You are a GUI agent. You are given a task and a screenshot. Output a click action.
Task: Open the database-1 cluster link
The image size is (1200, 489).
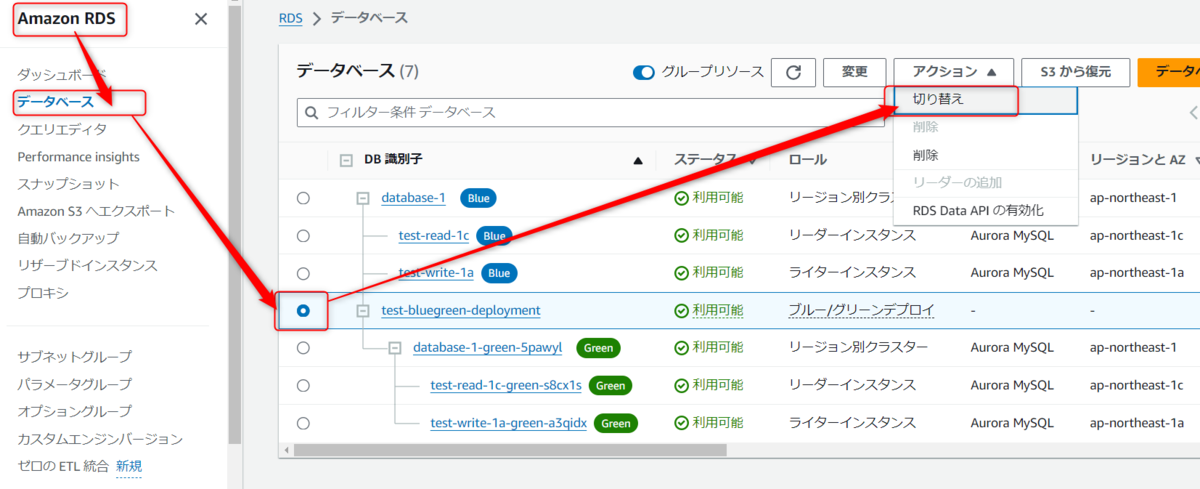(x=413, y=198)
